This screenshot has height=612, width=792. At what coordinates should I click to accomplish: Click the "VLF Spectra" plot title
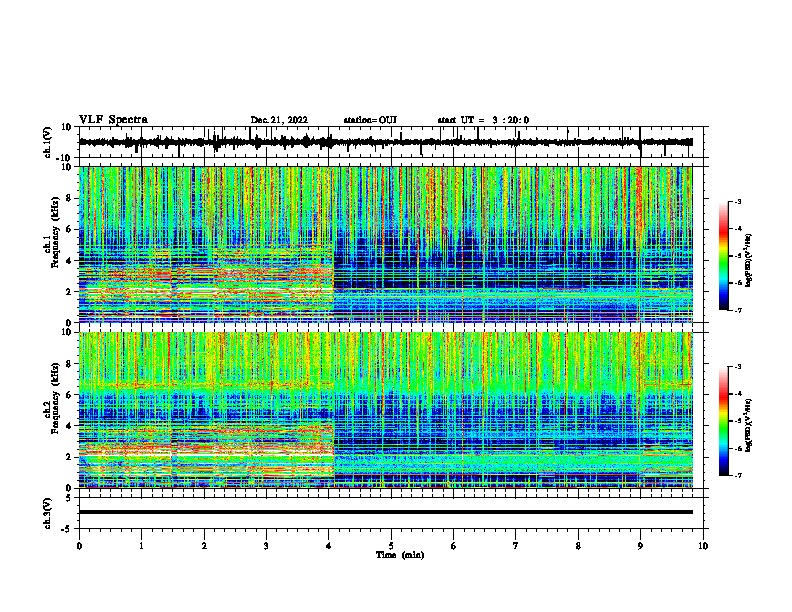(x=114, y=120)
